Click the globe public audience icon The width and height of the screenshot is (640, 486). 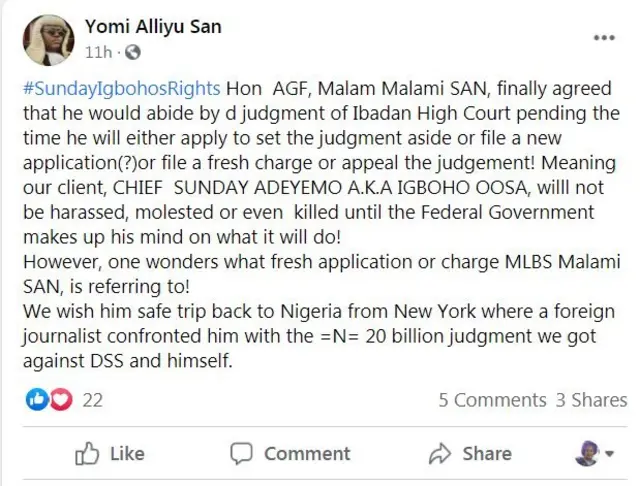(134, 52)
